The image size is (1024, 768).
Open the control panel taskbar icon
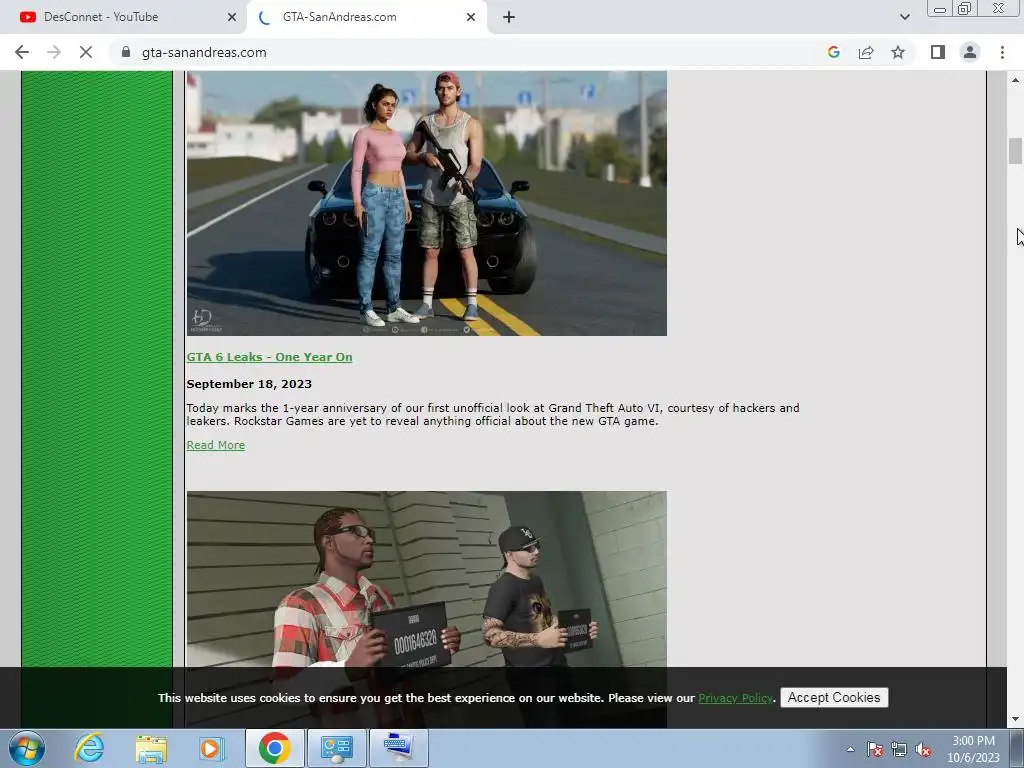coord(336,748)
